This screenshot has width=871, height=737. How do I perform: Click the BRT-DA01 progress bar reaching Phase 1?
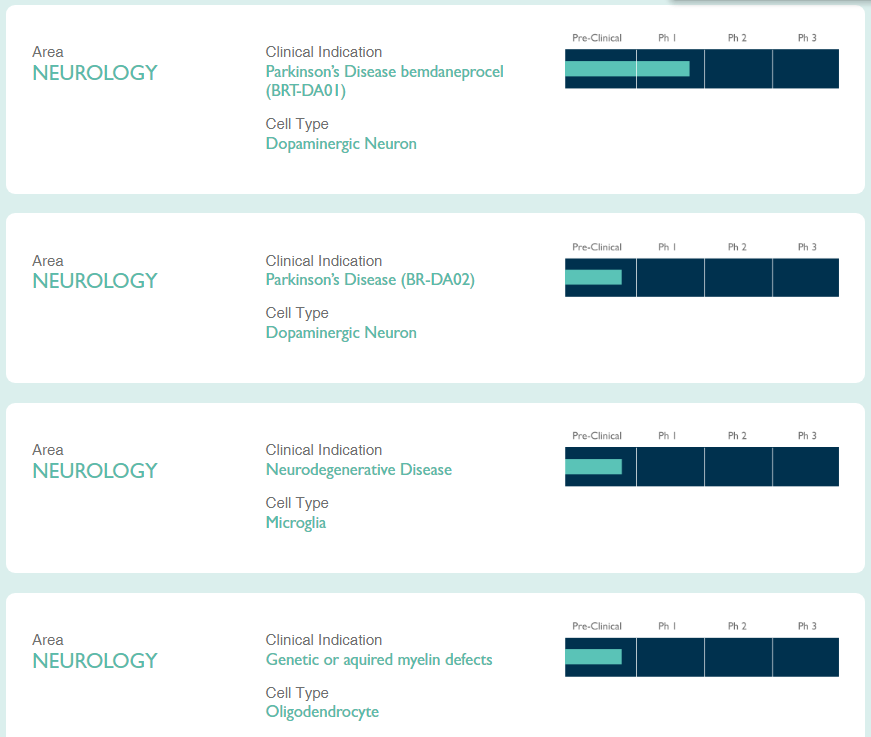[627, 69]
